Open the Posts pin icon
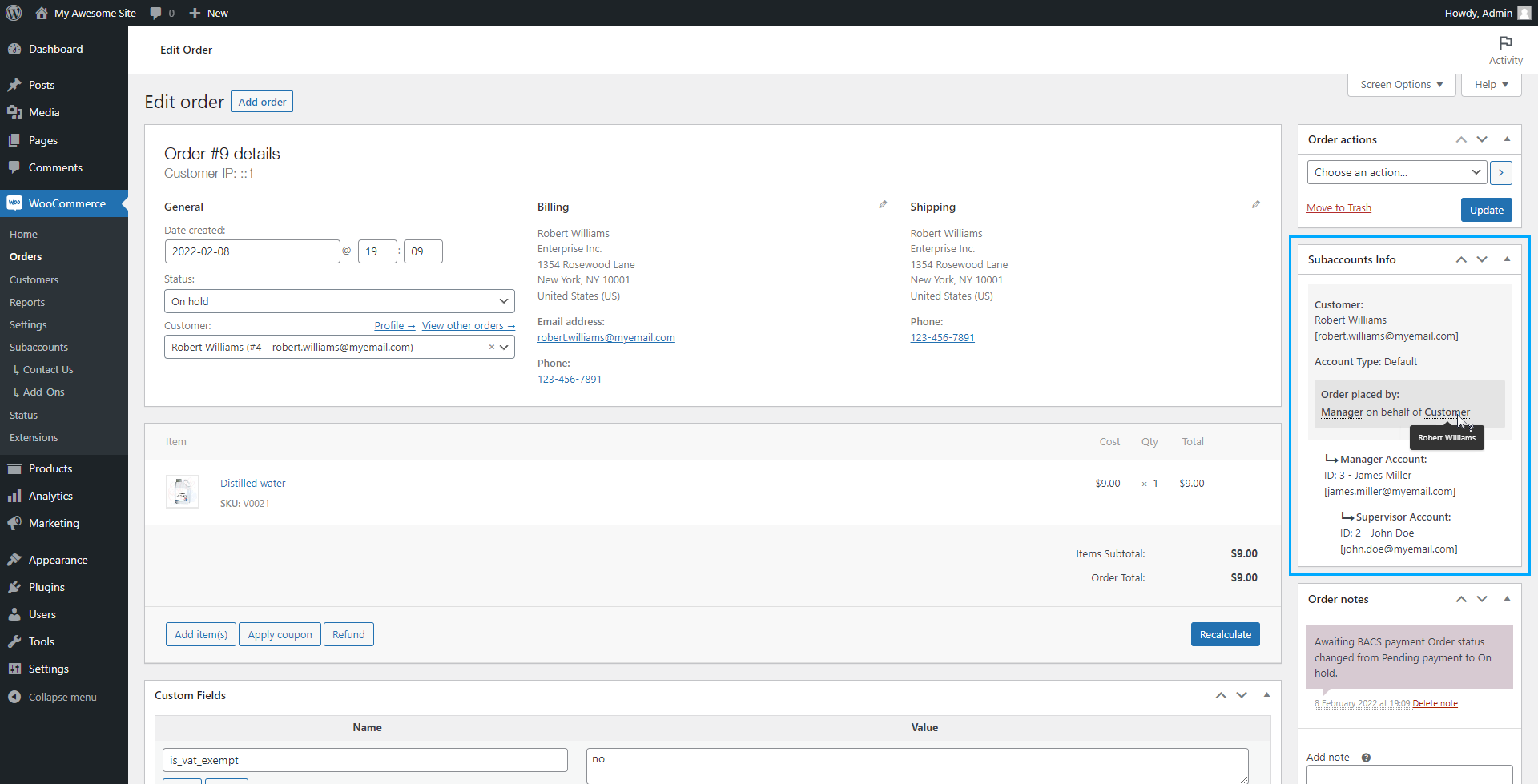This screenshot has width=1538, height=784. (x=14, y=85)
